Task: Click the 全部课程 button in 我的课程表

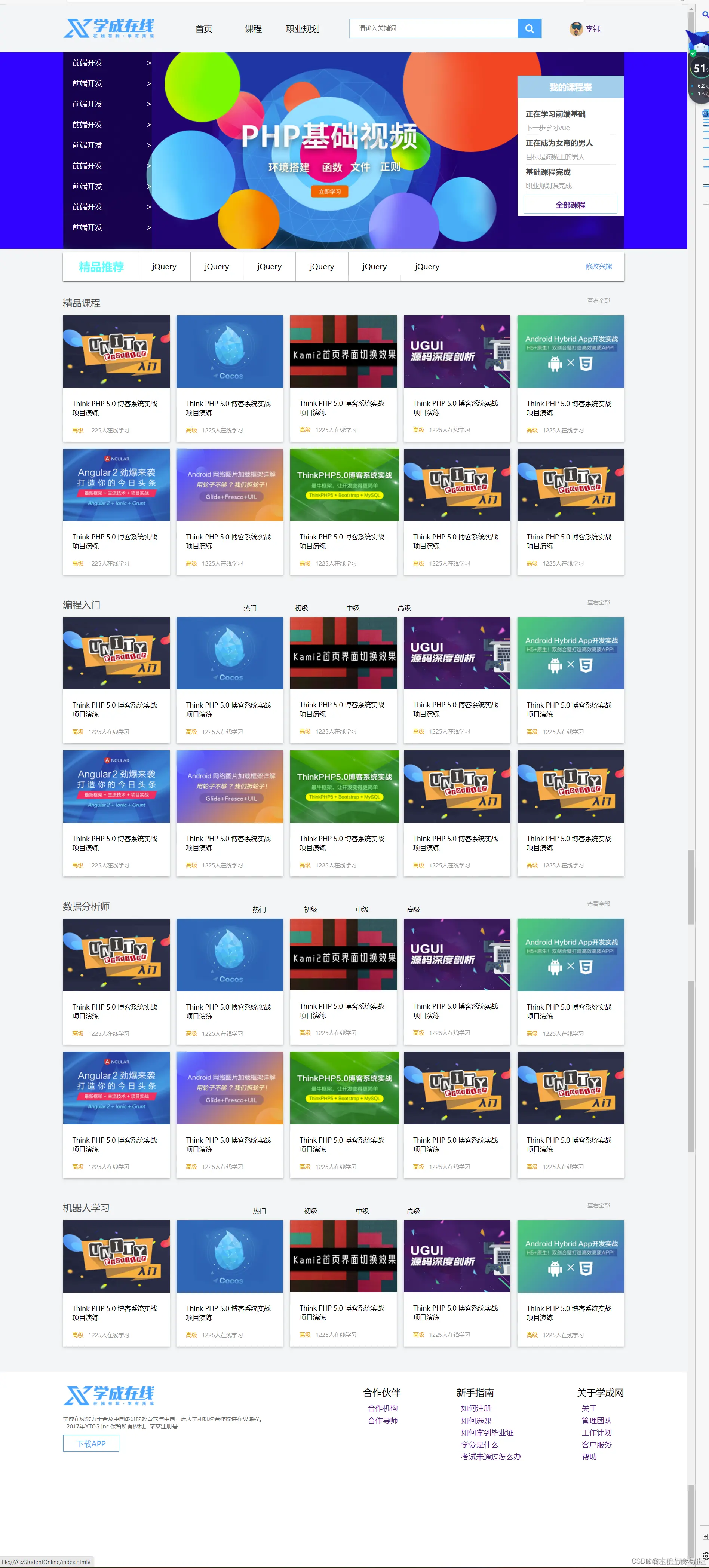Action: [x=570, y=205]
